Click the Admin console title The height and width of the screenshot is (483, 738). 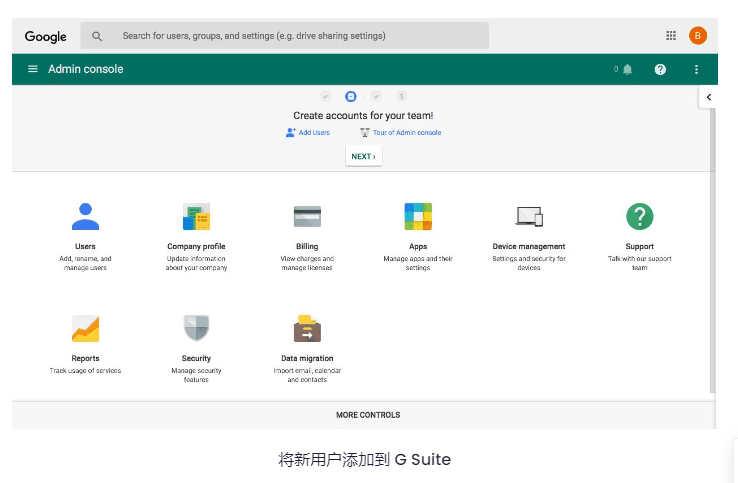86,69
